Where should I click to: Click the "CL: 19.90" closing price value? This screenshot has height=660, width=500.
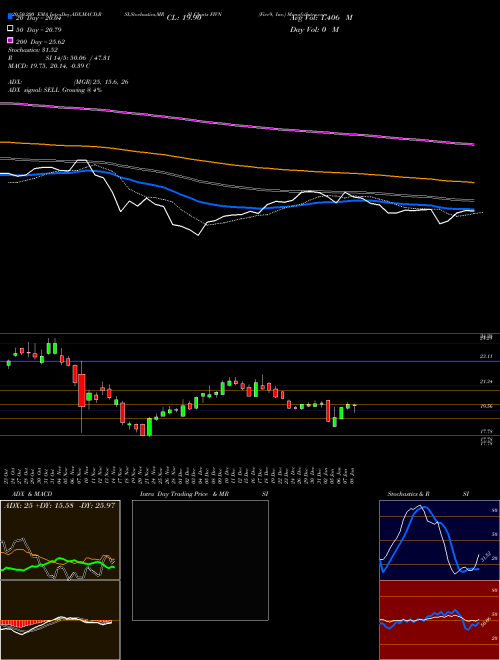pyautogui.click(x=184, y=17)
